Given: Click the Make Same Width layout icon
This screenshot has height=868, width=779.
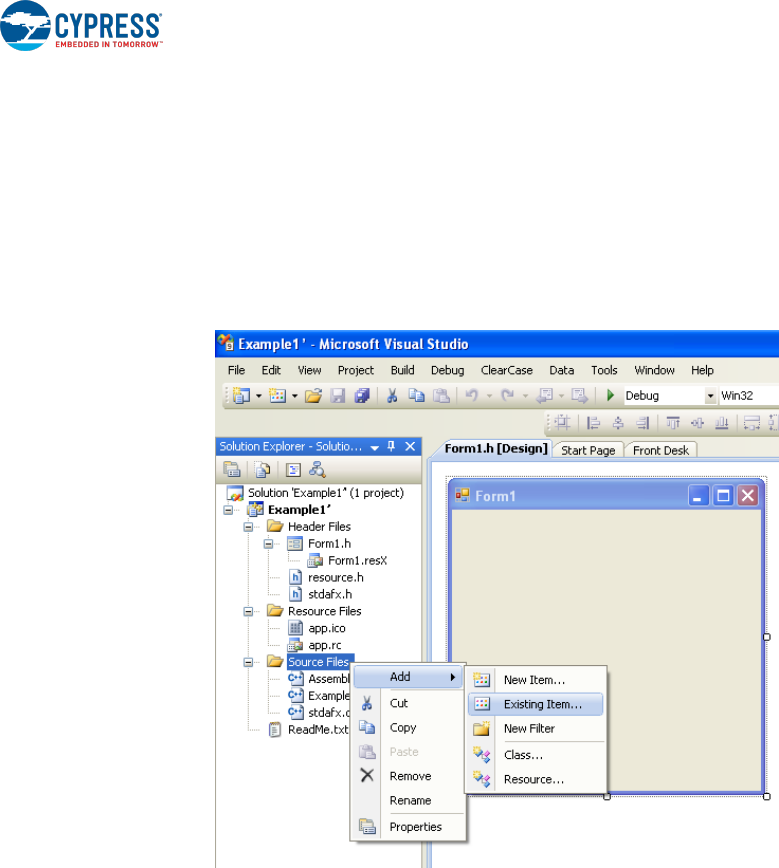Looking at the screenshot, I should (x=752, y=423).
